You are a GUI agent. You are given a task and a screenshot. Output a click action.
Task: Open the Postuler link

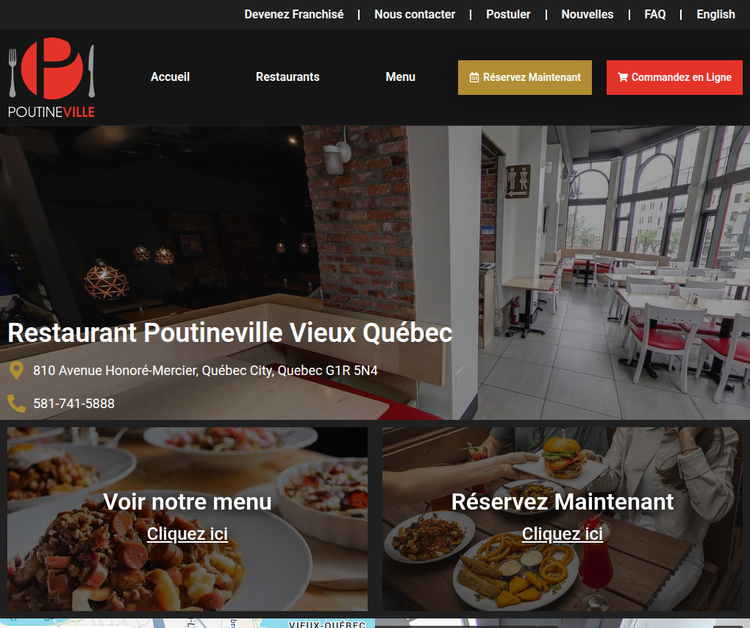(x=508, y=14)
